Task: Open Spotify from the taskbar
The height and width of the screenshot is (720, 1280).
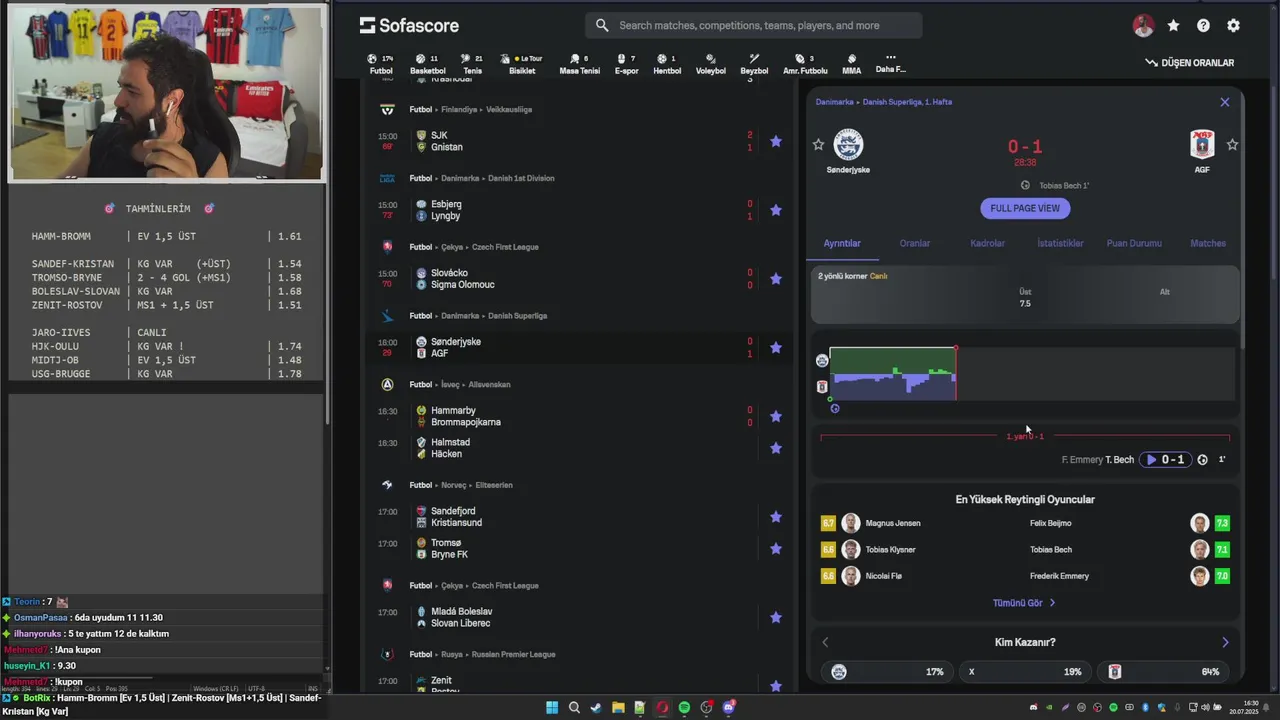Action: 684,707
